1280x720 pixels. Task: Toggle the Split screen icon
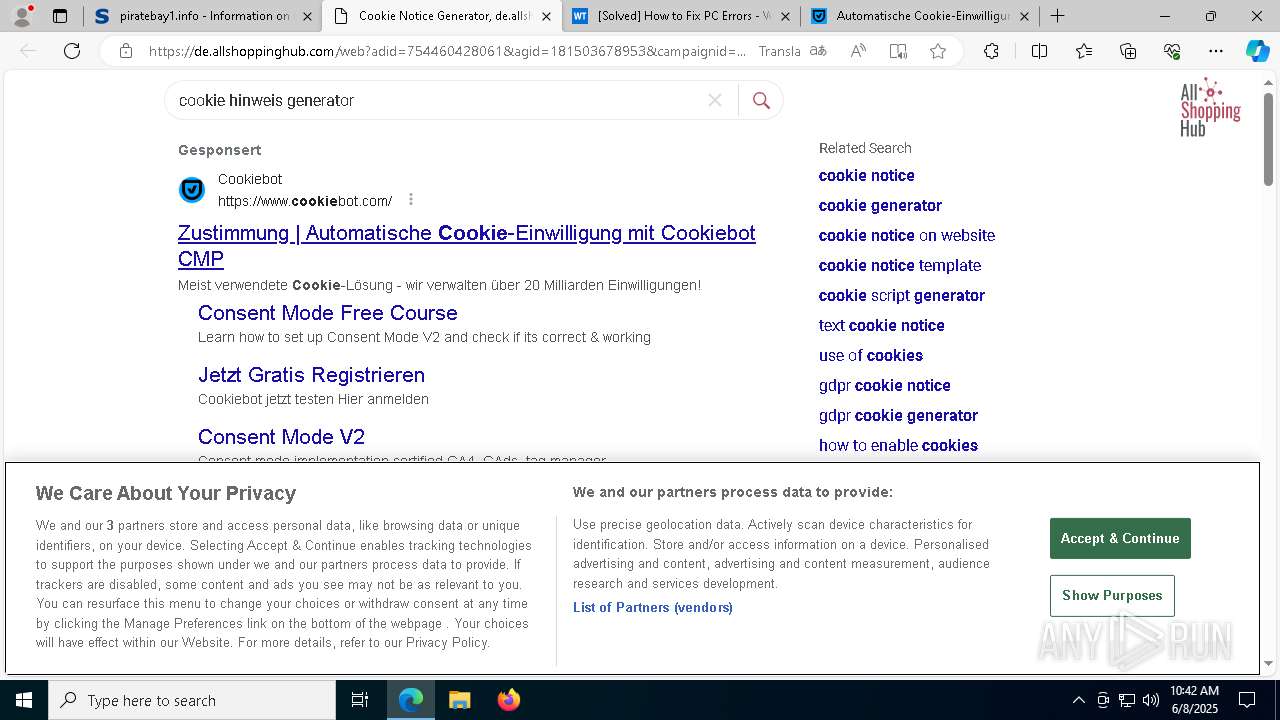point(1039,51)
